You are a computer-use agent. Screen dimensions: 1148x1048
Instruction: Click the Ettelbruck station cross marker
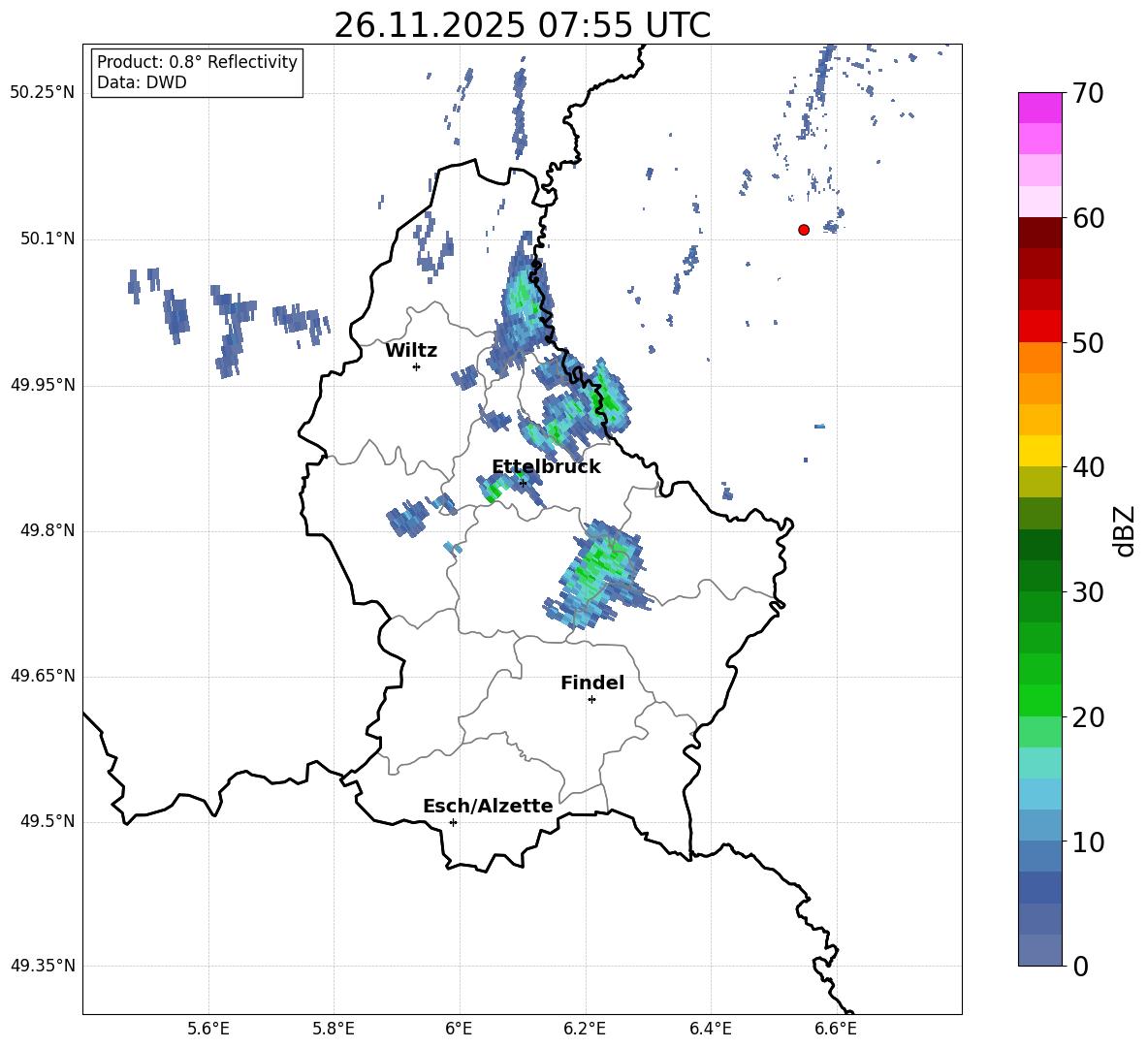click(x=523, y=483)
